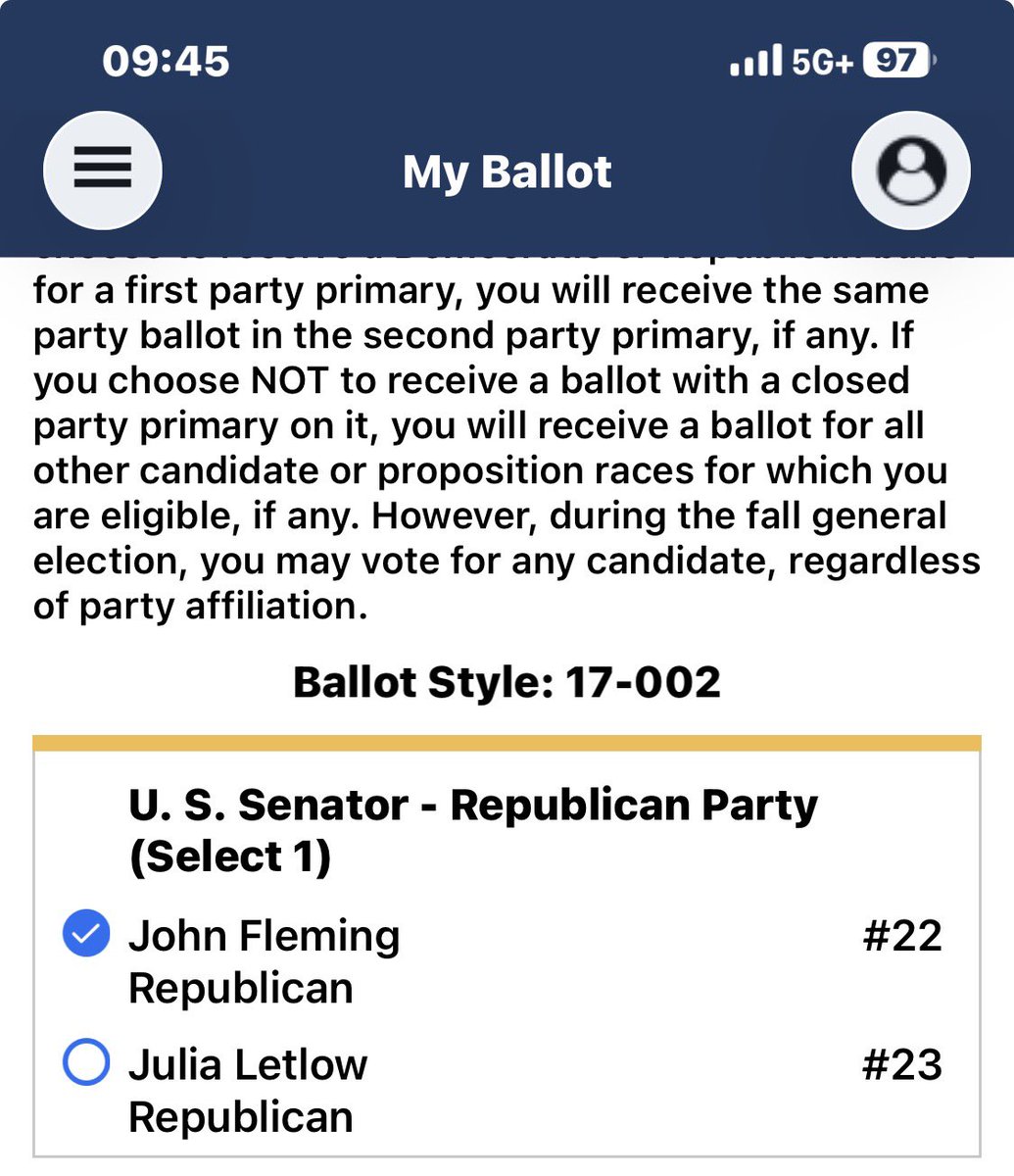Click the Republican label under Julia Letlow
Screen dimensions: 1014x1176
point(241,1117)
